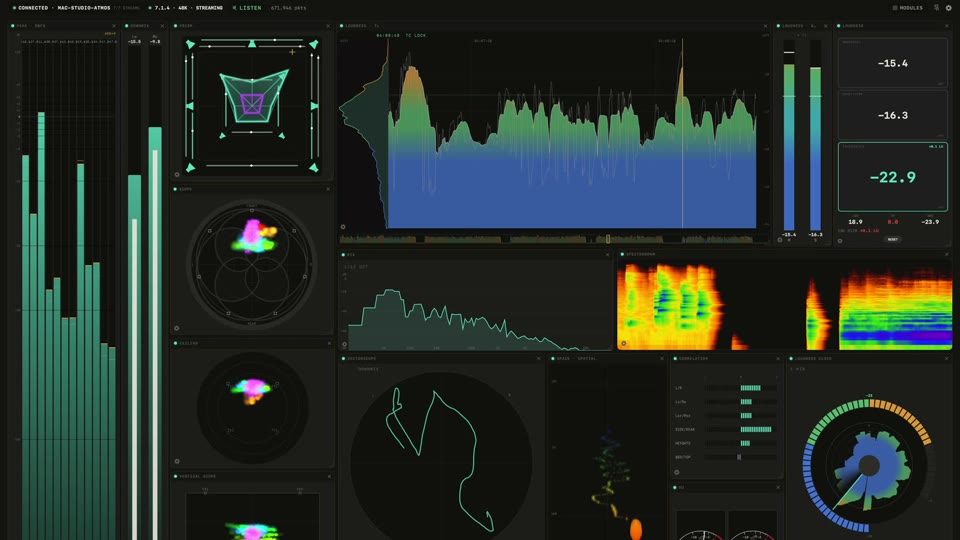The height and width of the screenshot is (540, 960).
Task: Open Scope panel gear settings
Action: coord(177,328)
